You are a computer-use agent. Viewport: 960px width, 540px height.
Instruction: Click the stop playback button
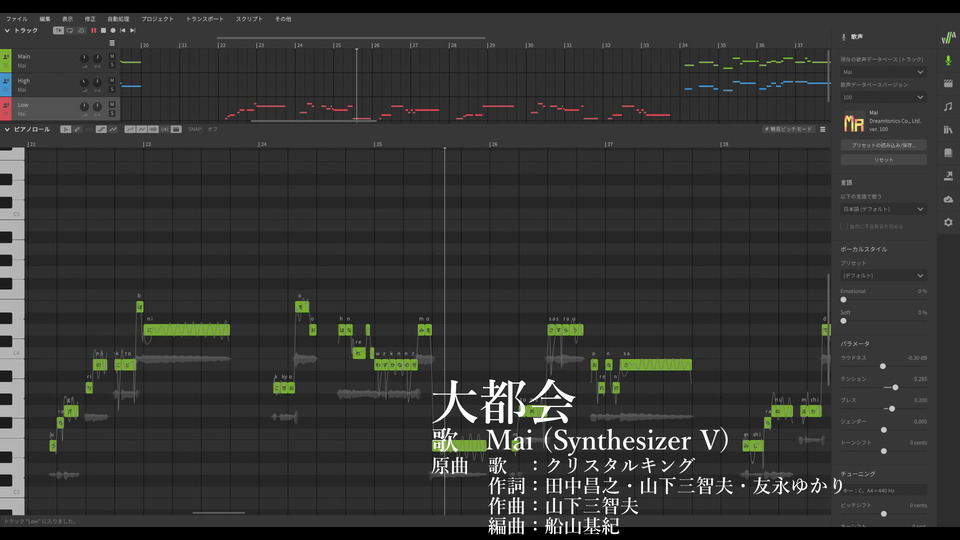click(103, 31)
